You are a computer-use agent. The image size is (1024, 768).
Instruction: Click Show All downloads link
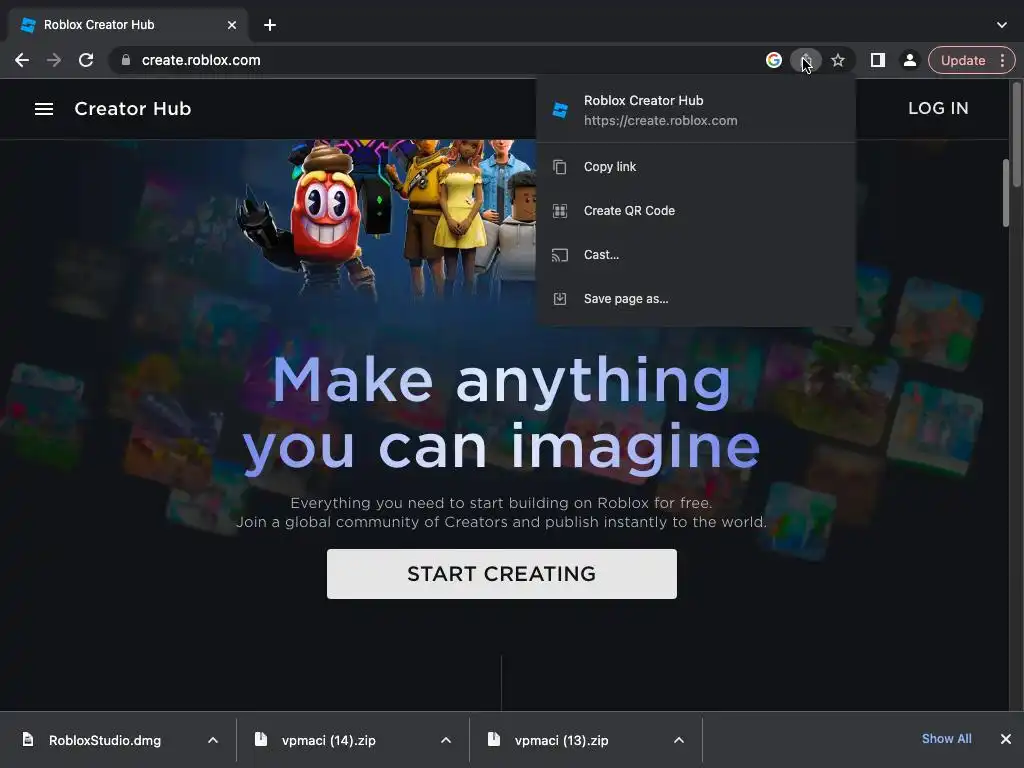click(946, 739)
